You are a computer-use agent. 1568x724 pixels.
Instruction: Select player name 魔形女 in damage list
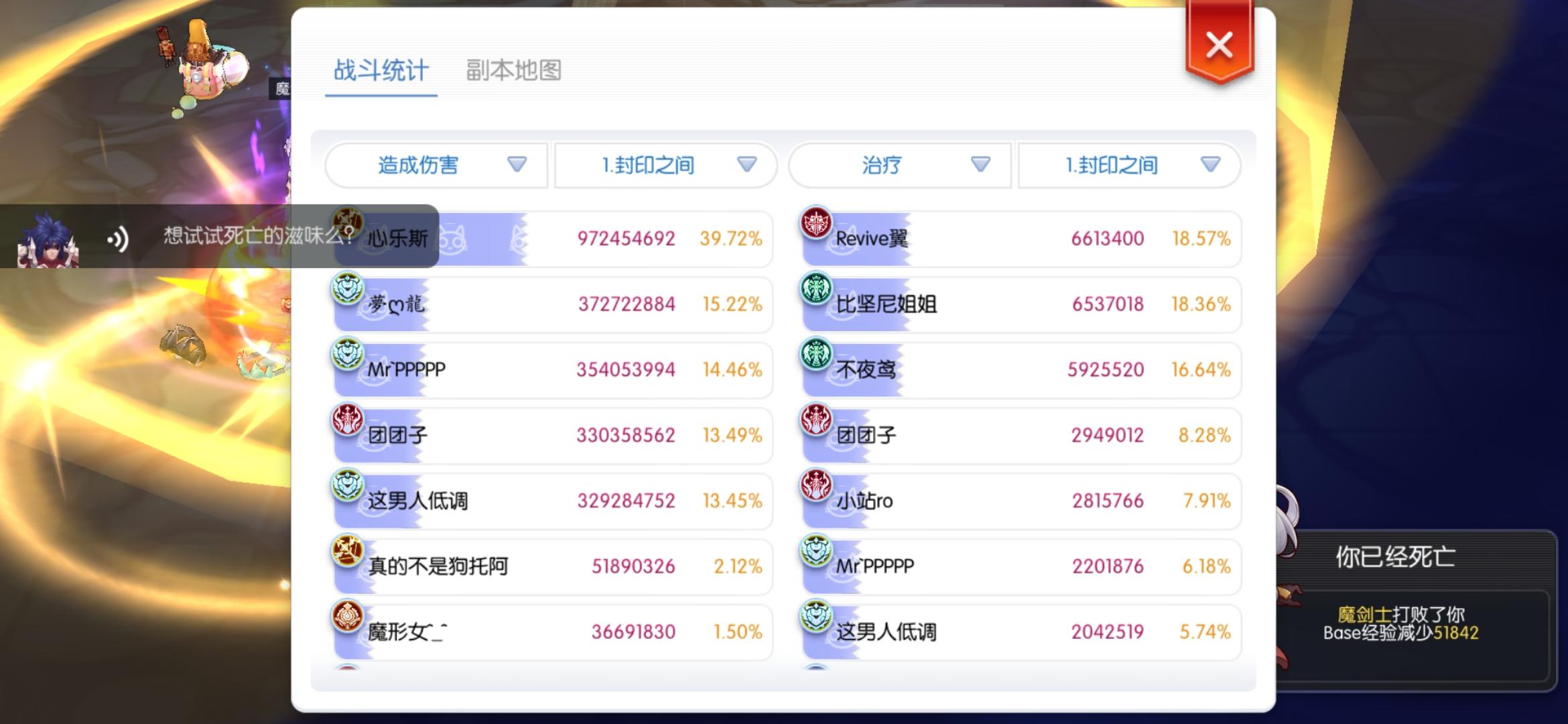pyautogui.click(x=407, y=632)
